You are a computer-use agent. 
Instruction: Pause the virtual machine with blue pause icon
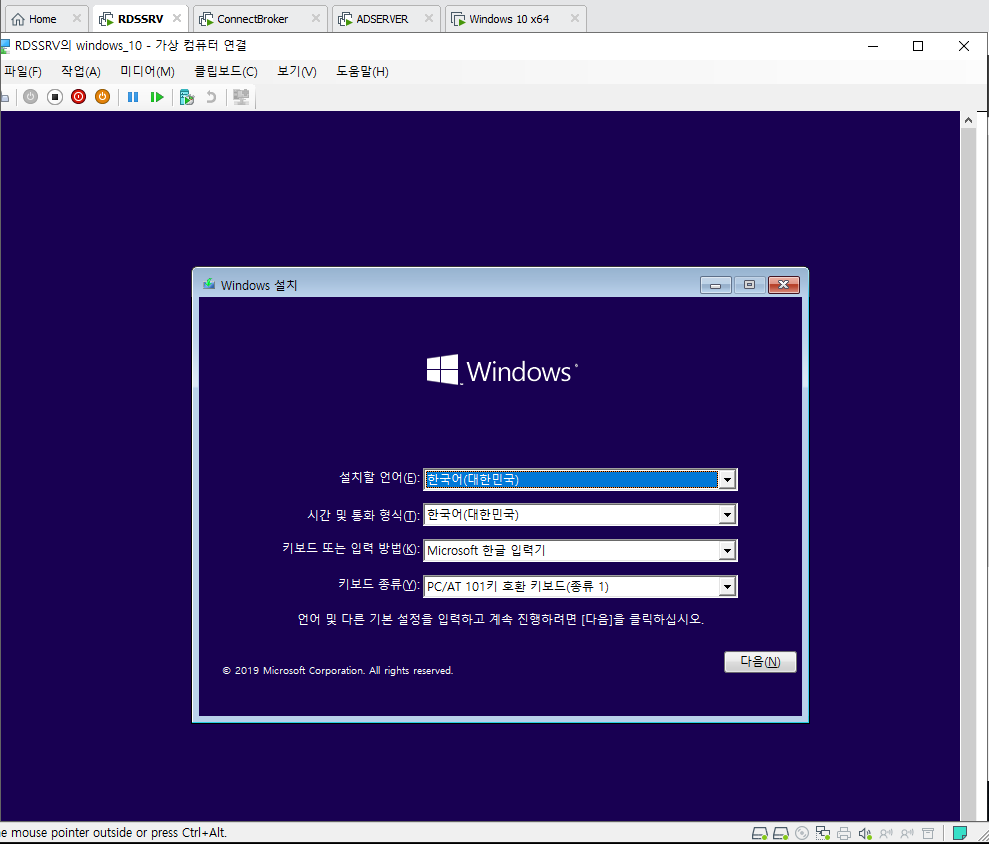click(132, 97)
